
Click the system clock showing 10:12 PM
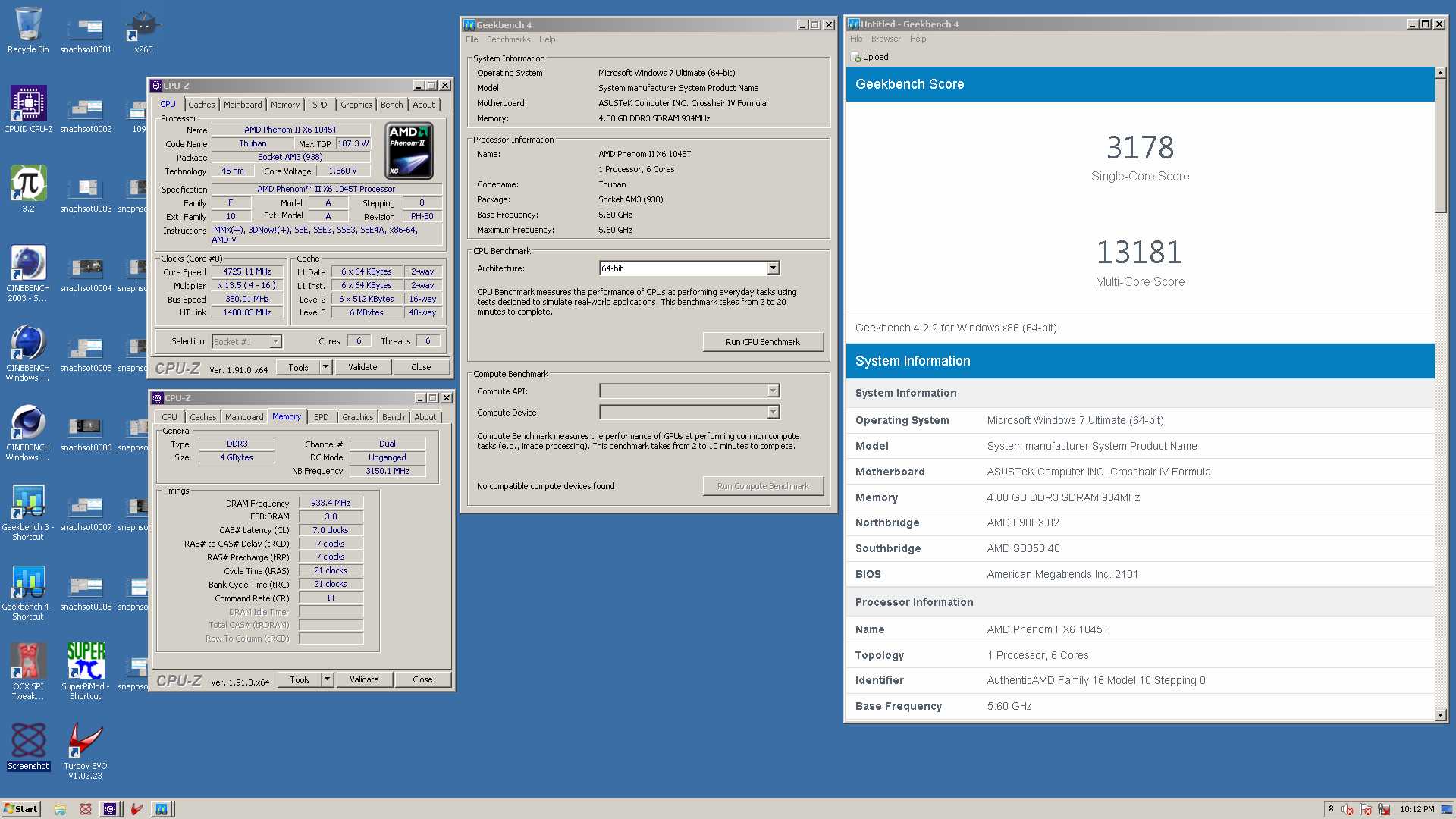[1417, 809]
